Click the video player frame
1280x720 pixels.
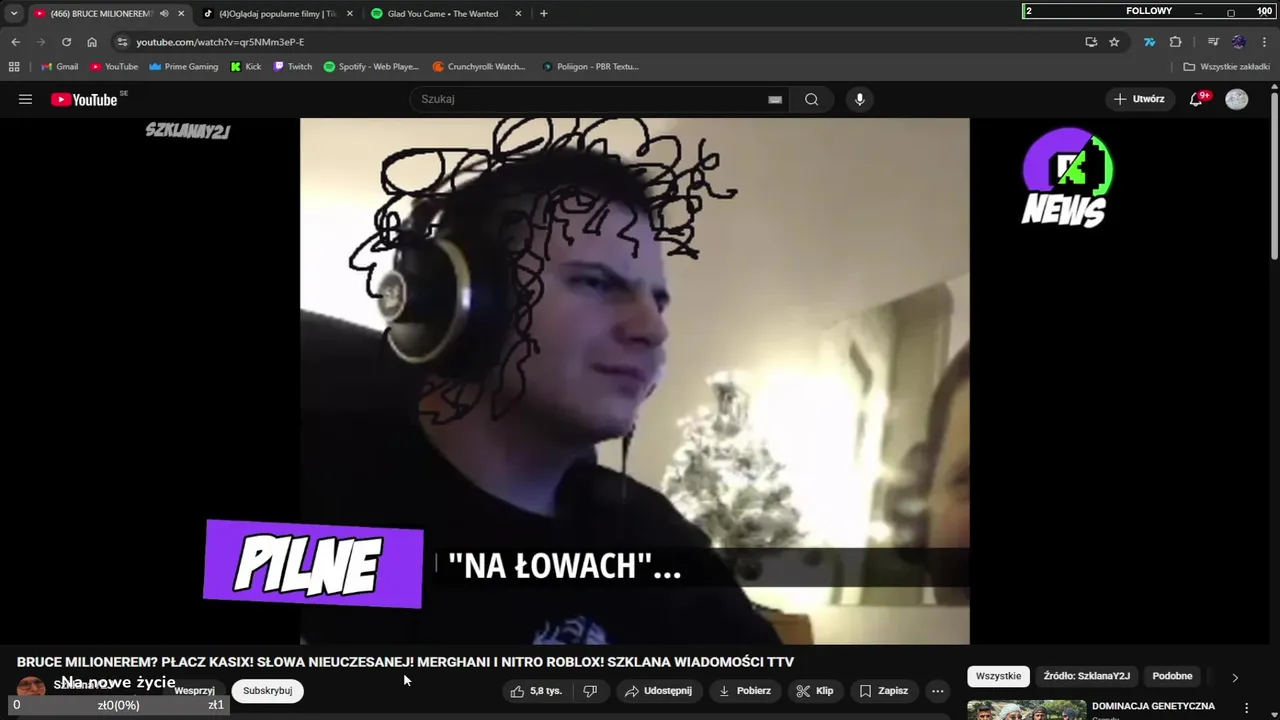pyautogui.click(x=634, y=381)
